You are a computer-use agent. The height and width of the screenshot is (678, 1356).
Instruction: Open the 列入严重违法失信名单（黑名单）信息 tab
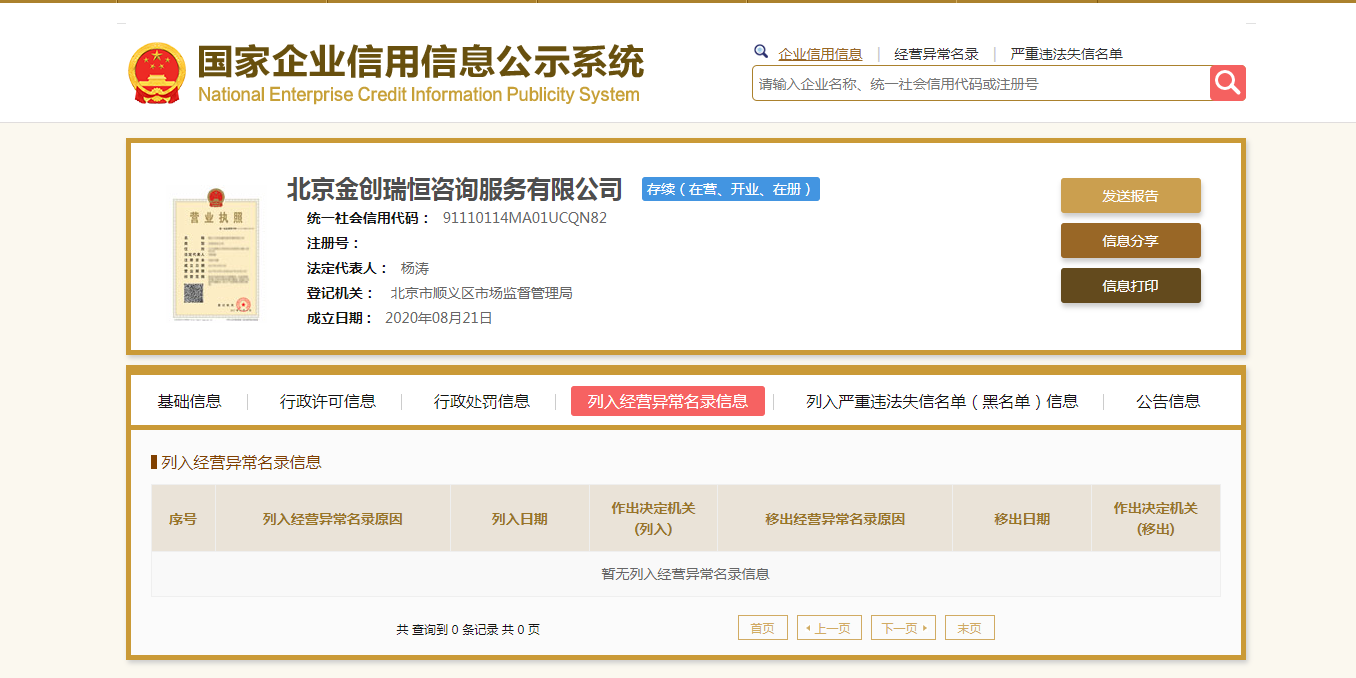coord(942,401)
